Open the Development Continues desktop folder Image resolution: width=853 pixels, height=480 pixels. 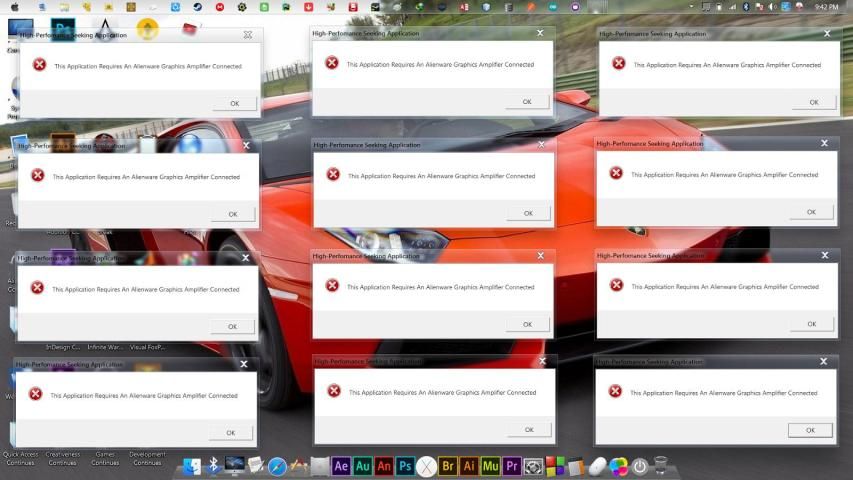(x=147, y=458)
